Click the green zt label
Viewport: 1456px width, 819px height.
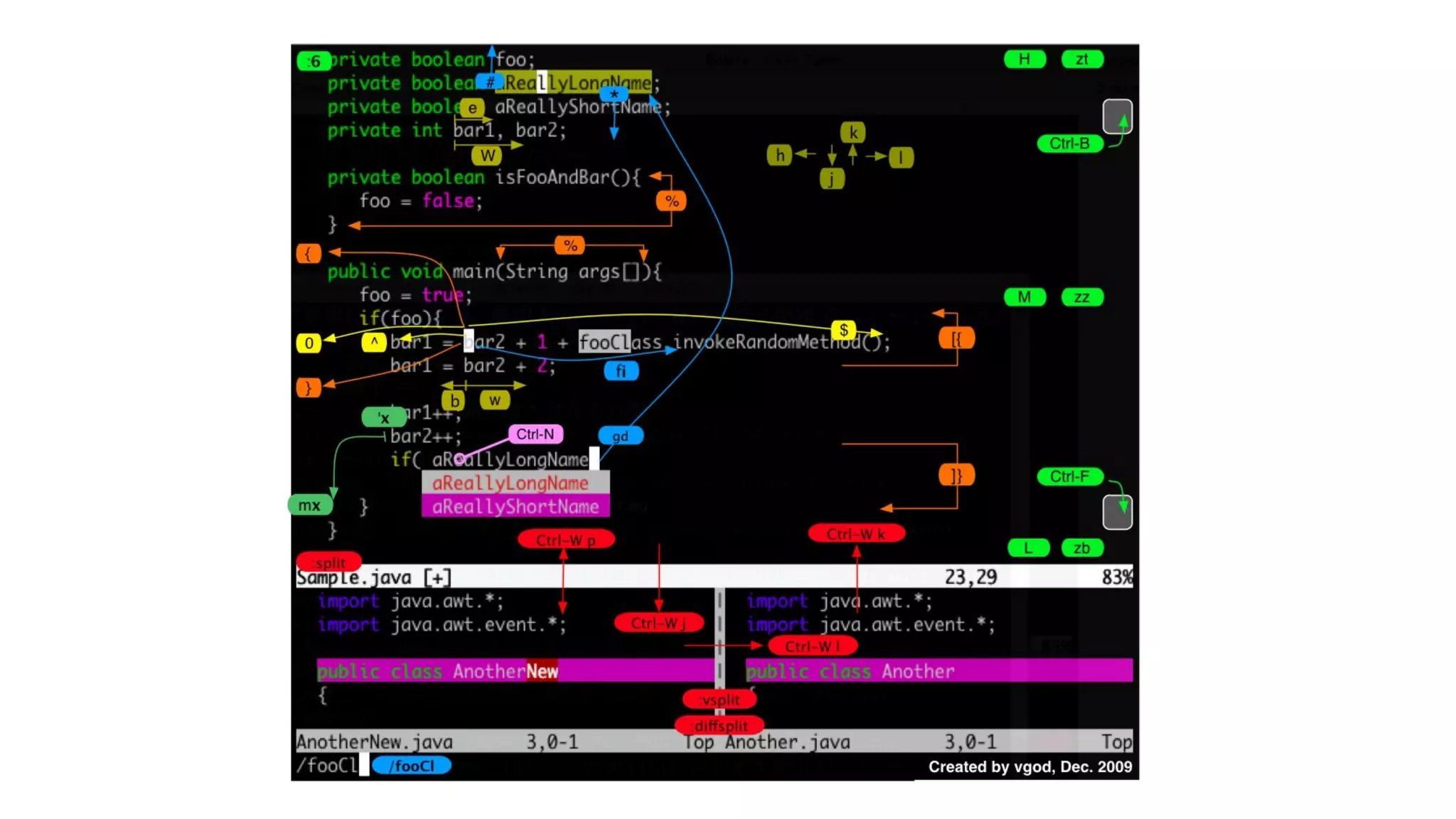click(x=1081, y=59)
